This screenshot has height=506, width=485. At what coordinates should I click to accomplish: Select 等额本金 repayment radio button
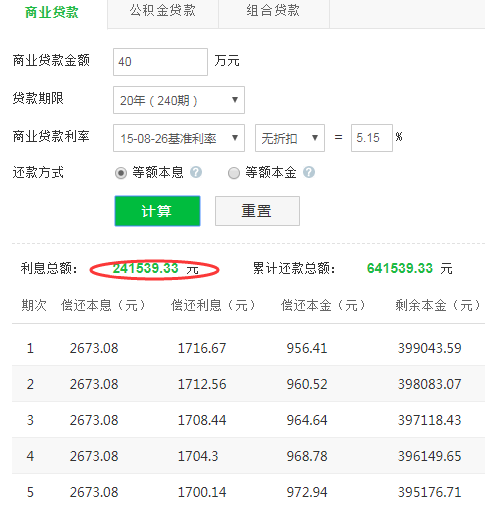(x=234, y=173)
